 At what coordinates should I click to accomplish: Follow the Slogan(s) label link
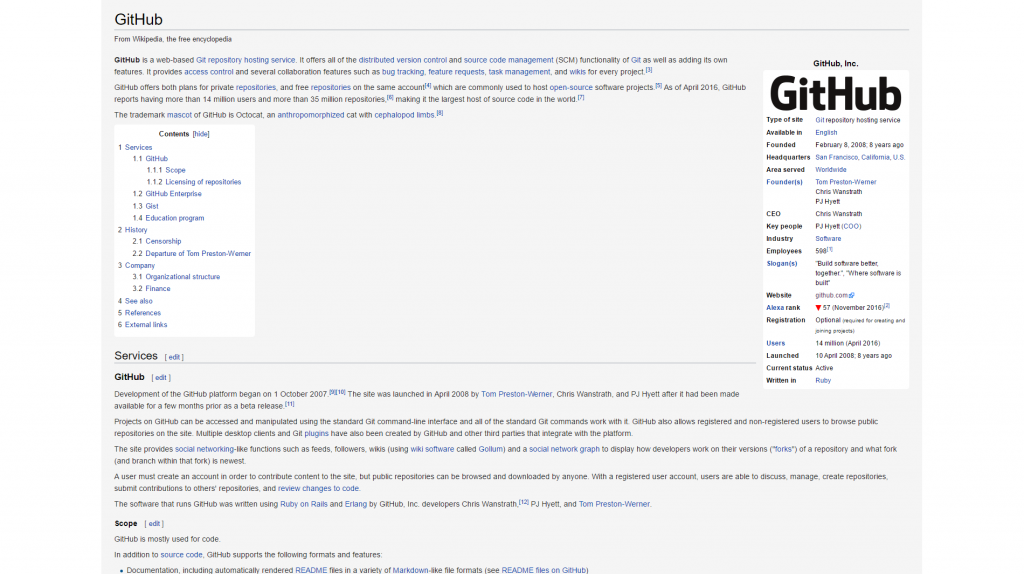[782, 264]
